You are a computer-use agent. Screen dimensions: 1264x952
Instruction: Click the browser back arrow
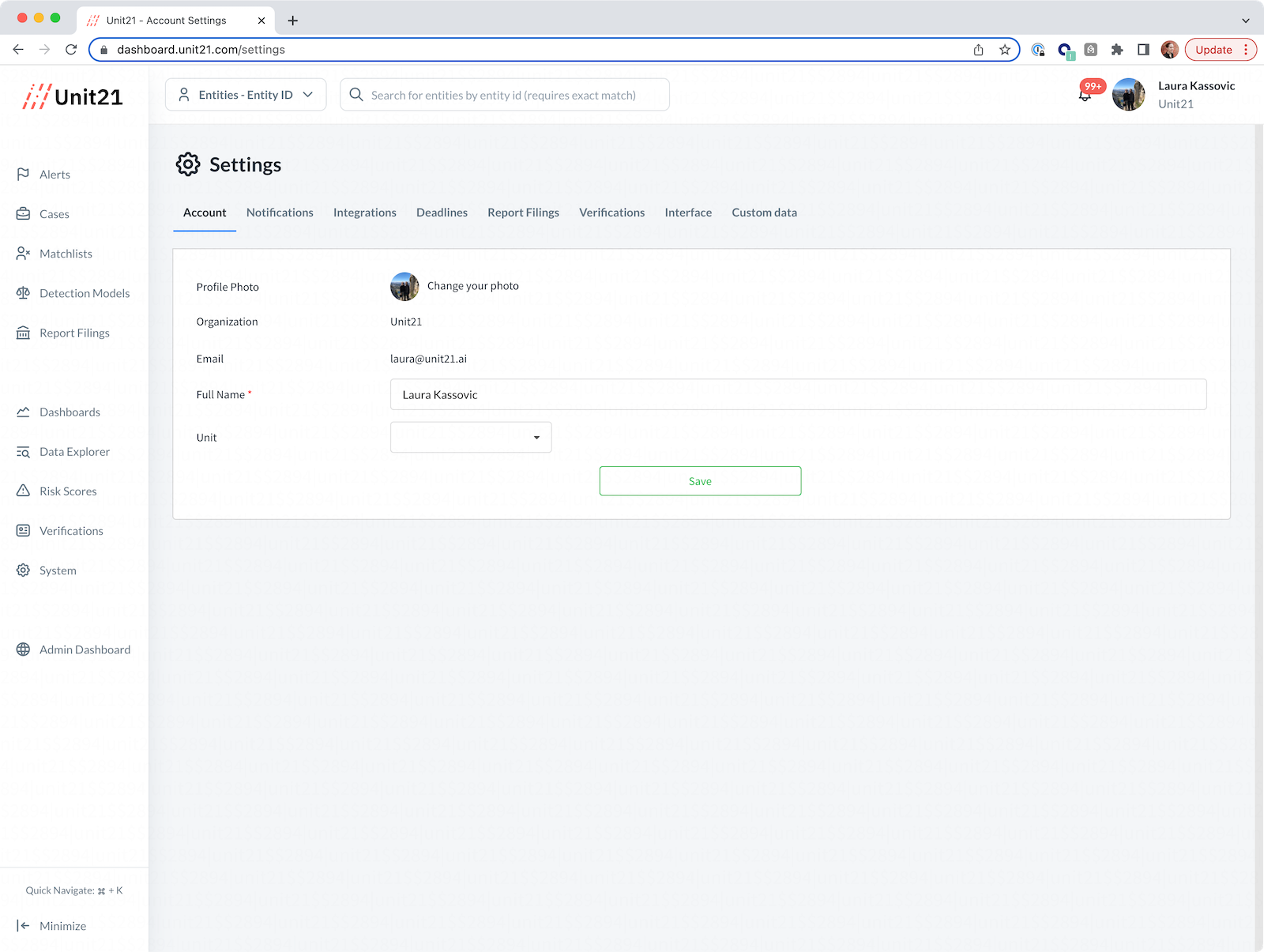[18, 50]
